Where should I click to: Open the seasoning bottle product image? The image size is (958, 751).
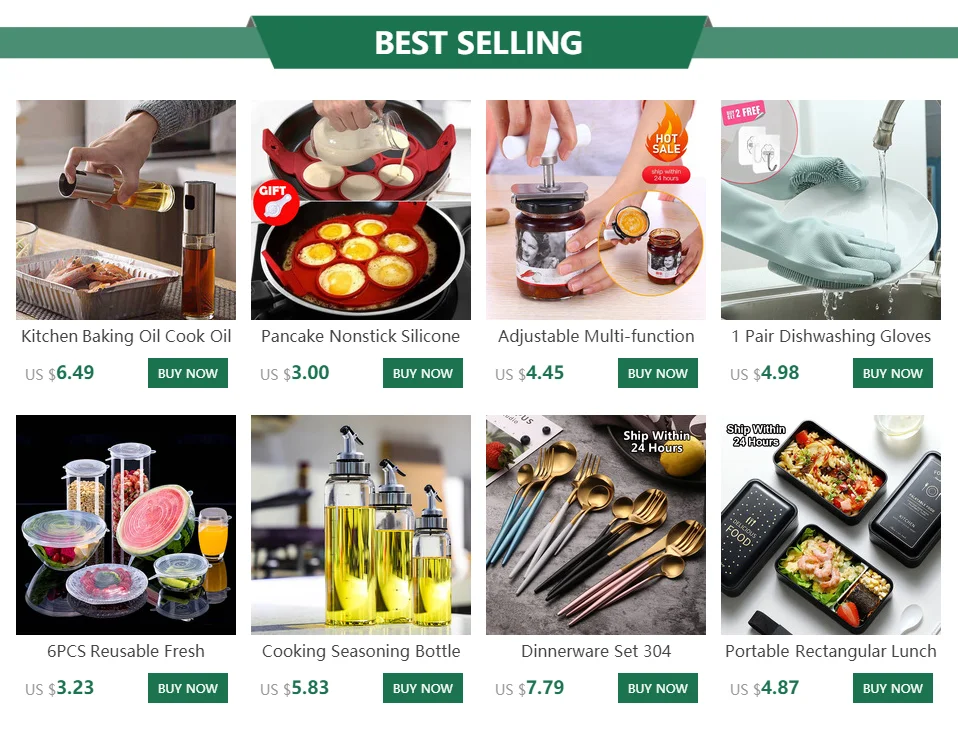click(360, 525)
